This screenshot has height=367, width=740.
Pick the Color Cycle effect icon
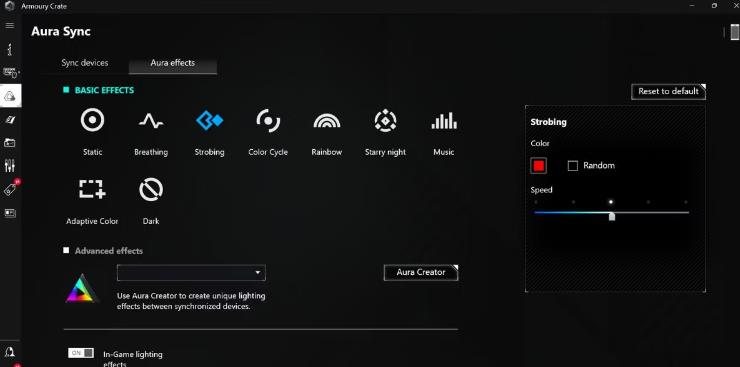(268, 120)
